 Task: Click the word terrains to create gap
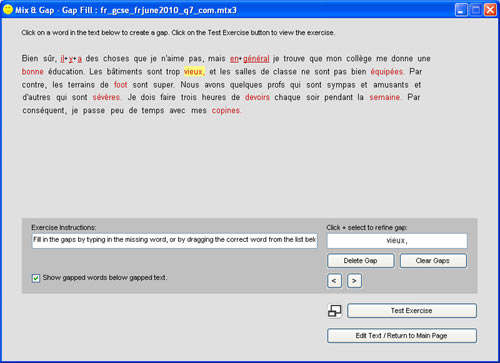[x=81, y=85]
